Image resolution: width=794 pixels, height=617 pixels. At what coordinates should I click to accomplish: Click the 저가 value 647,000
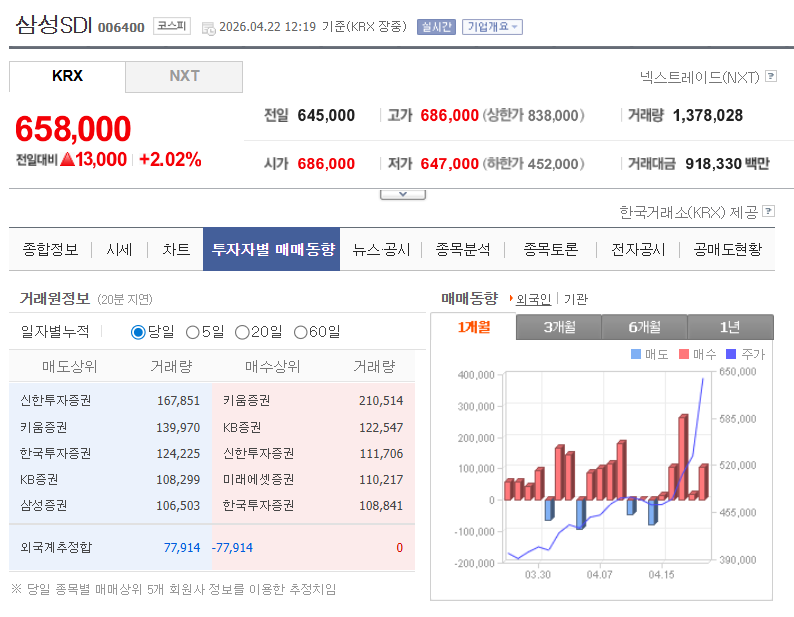pyautogui.click(x=450, y=164)
